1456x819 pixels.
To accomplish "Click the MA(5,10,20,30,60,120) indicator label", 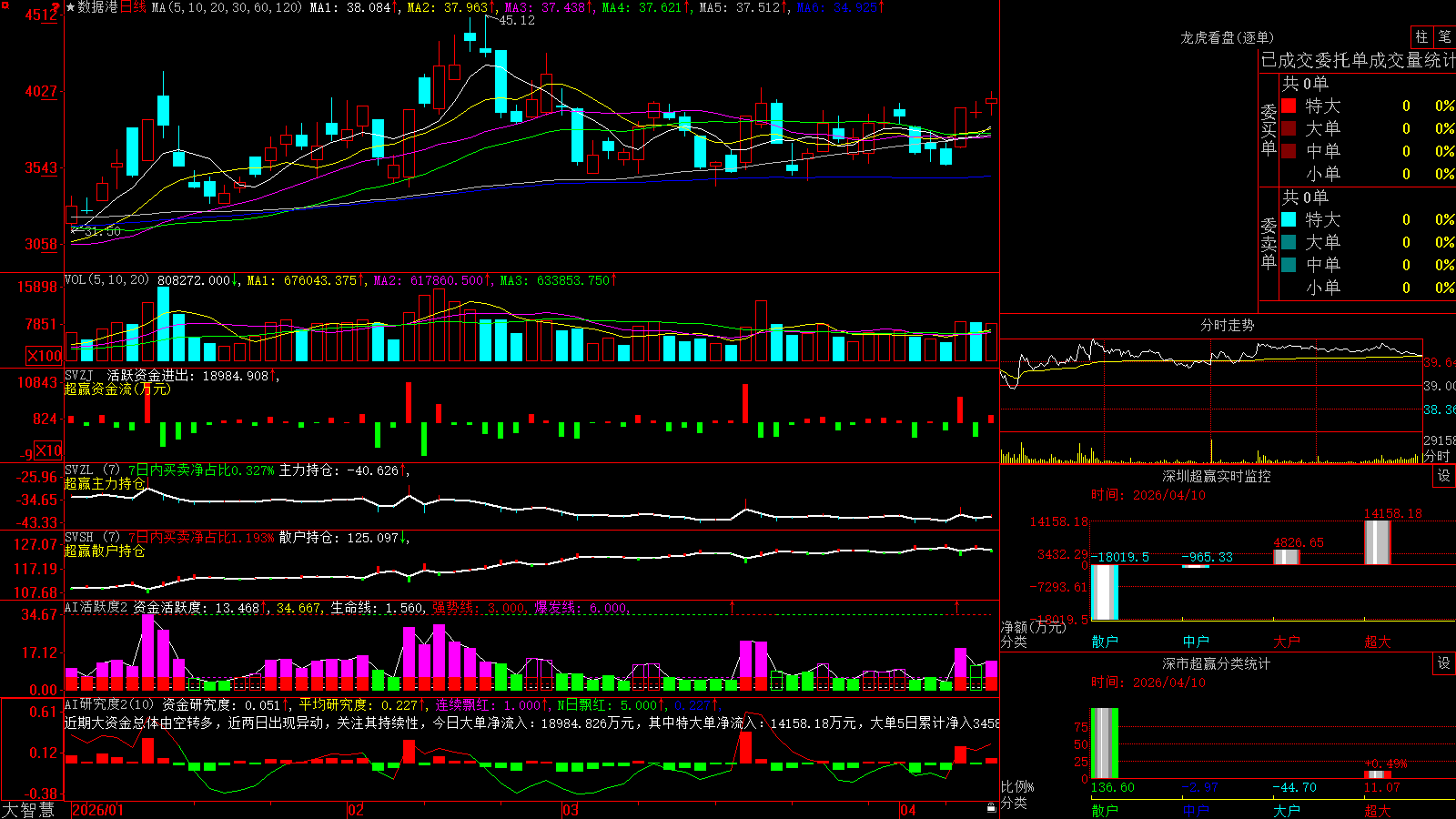I will (x=227, y=7).
